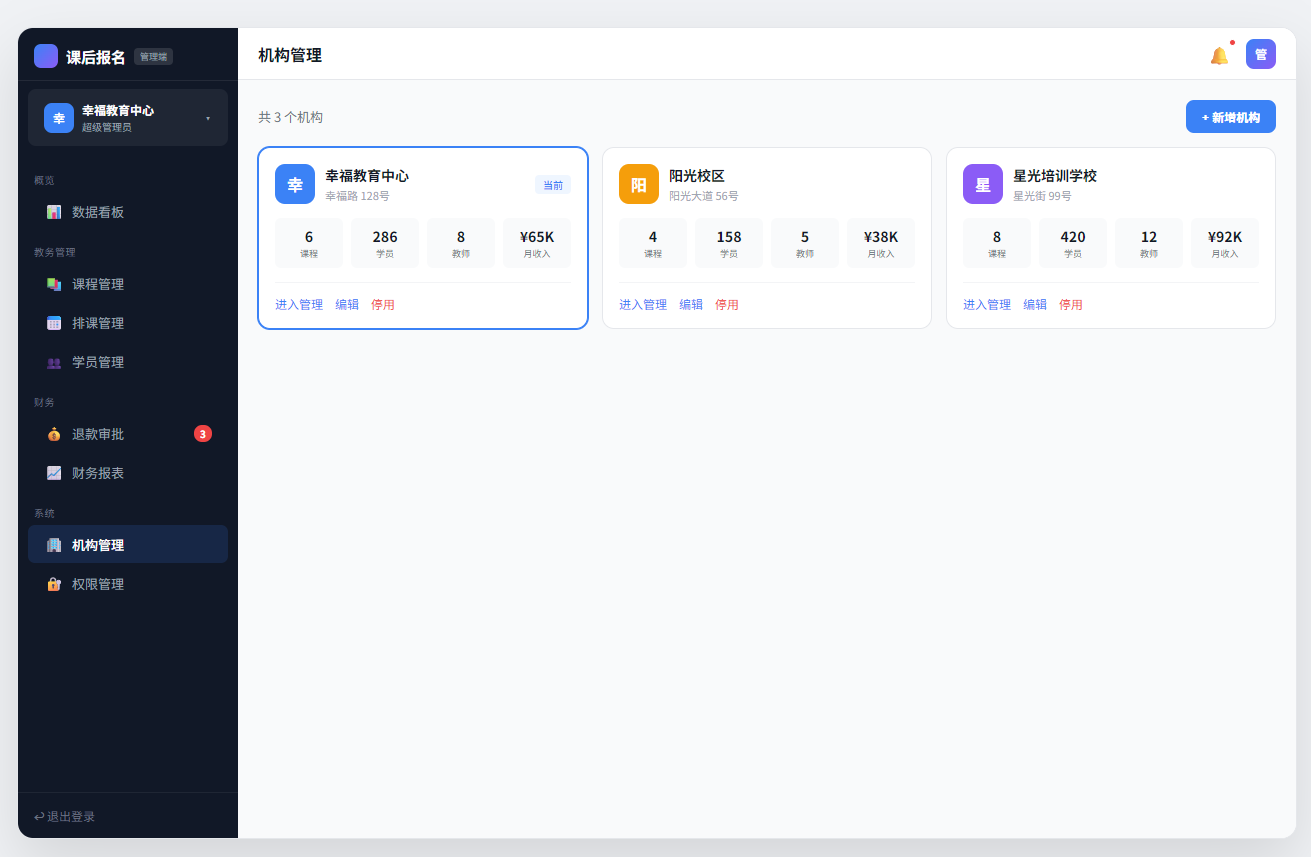The image size is (1311, 857).
Task: Edit the 阳光校区 organization
Action: click(x=691, y=305)
